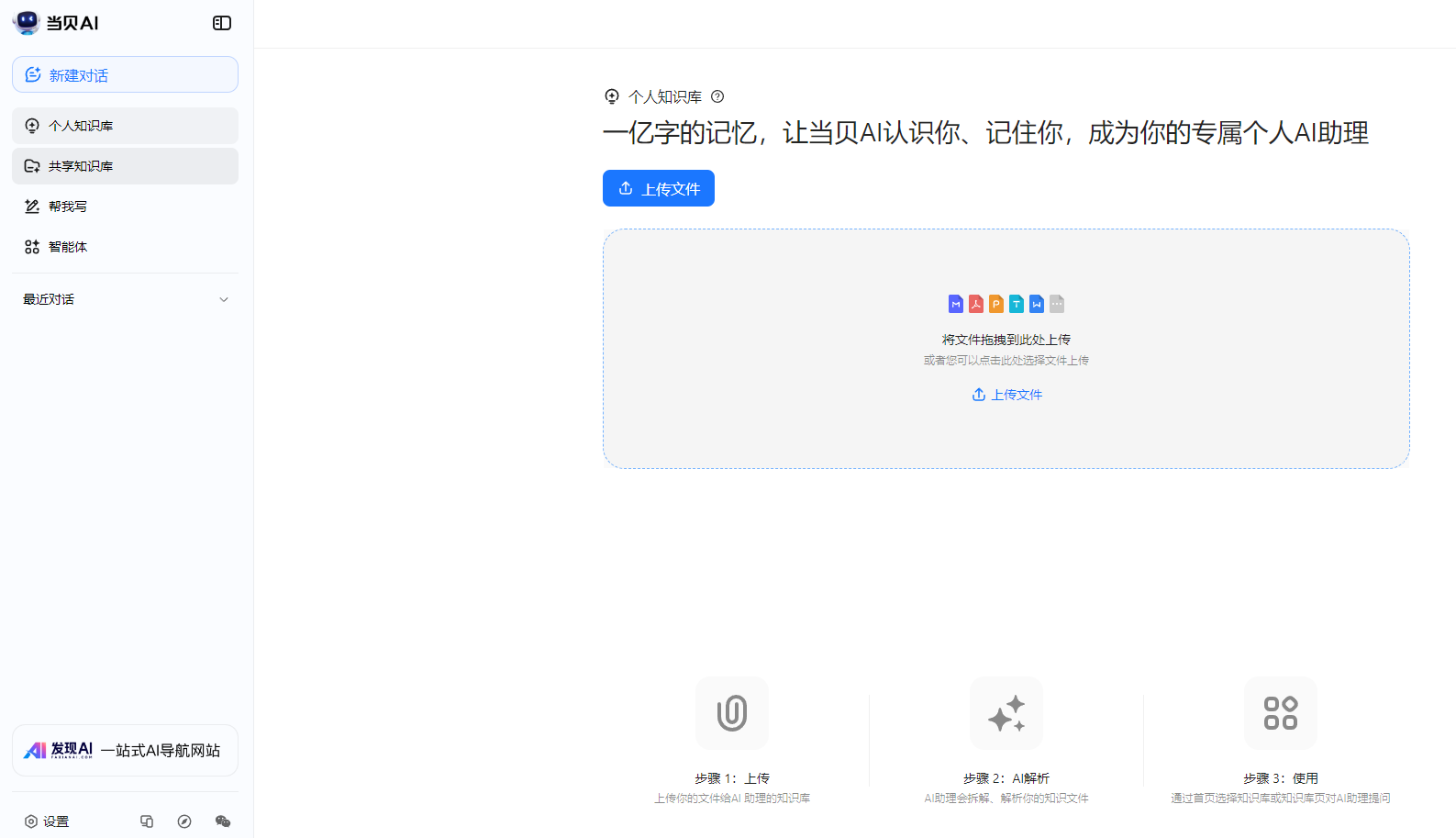Click the four-shapes icon for step 3 使用
Viewport: 1456px width, 838px height.
click(1281, 713)
